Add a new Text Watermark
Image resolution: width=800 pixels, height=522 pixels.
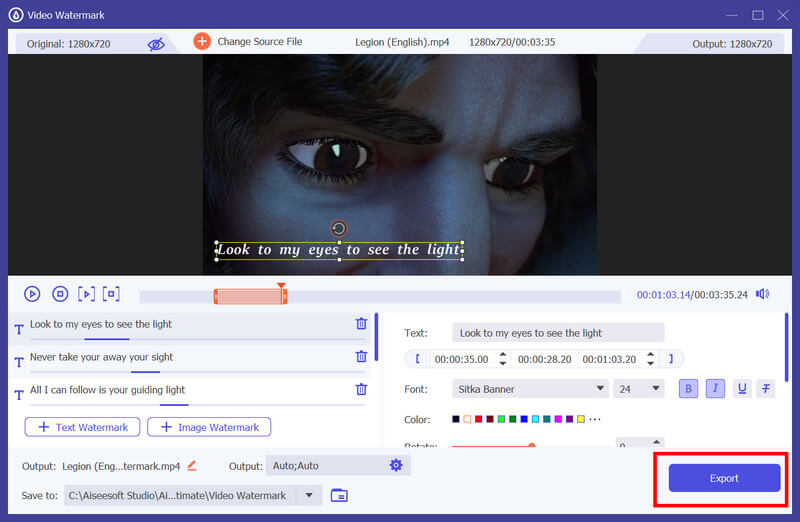pyautogui.click(x=82, y=427)
